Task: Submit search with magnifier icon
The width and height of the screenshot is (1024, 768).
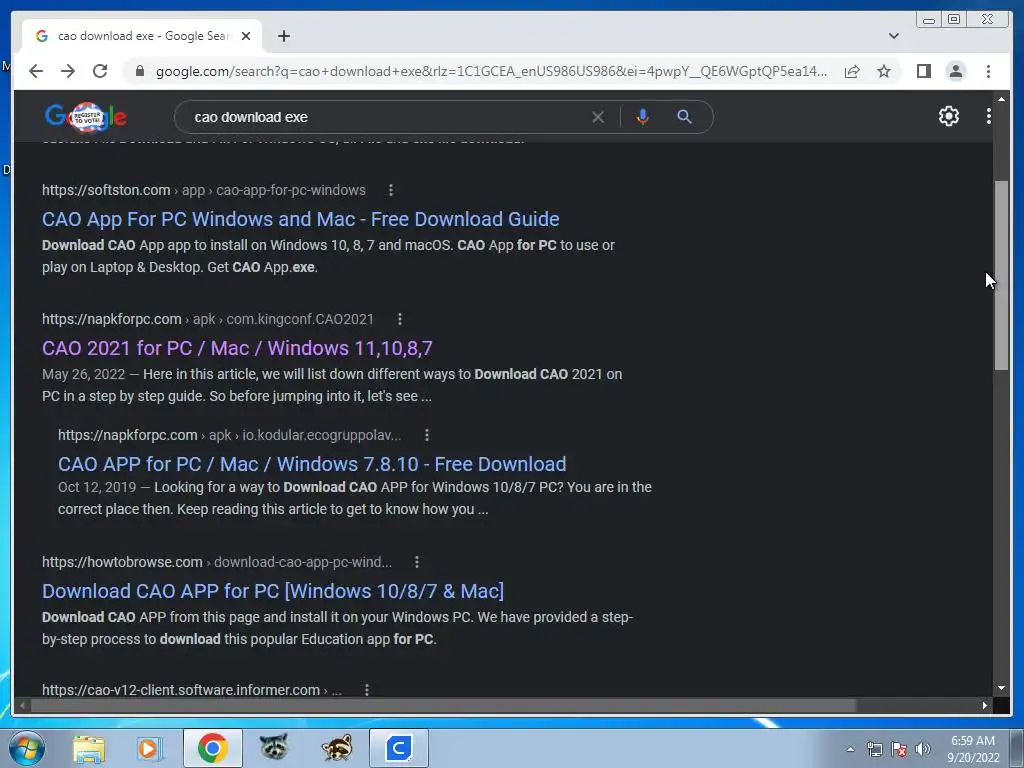Action: (684, 117)
